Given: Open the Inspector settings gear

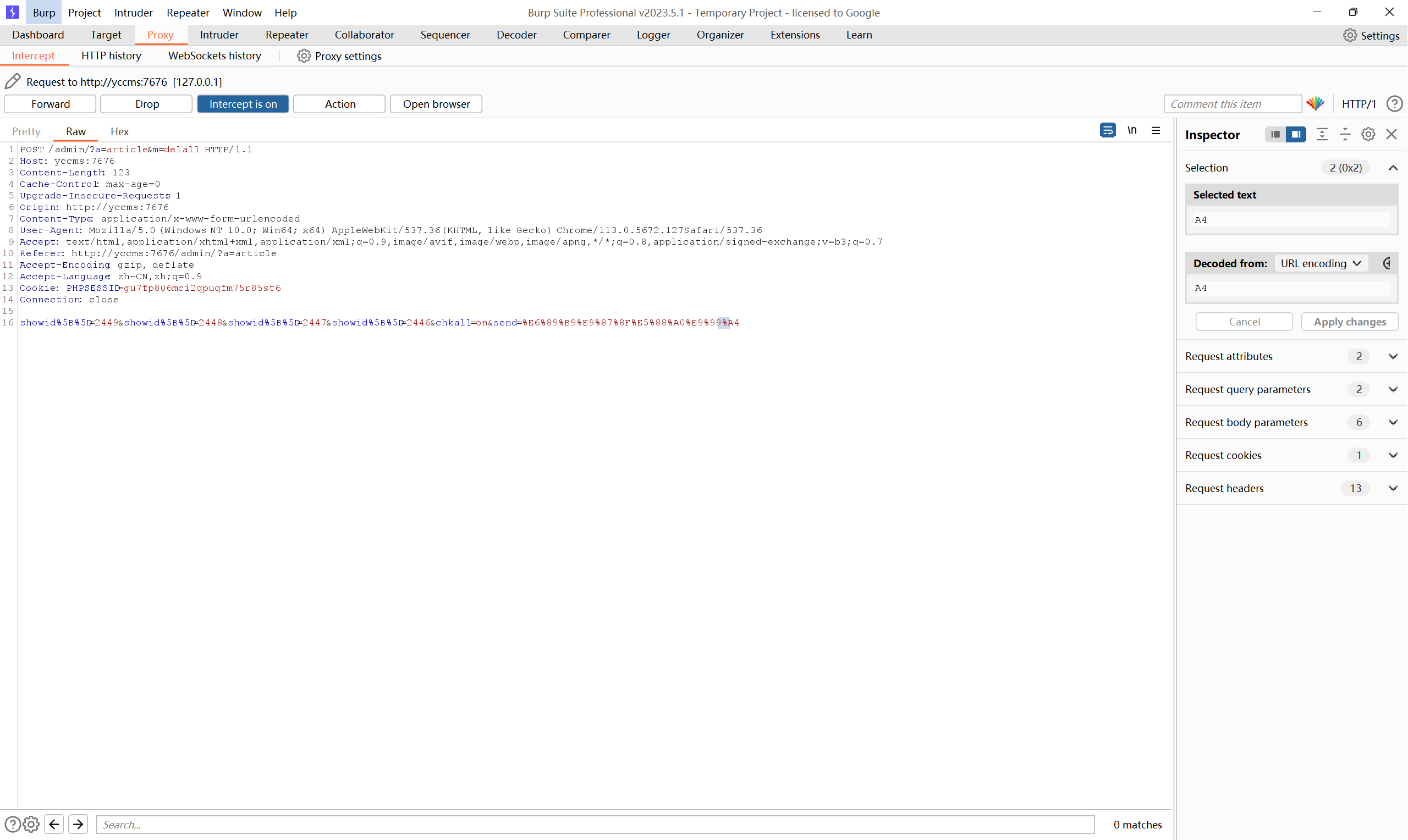Looking at the screenshot, I should [1368, 135].
